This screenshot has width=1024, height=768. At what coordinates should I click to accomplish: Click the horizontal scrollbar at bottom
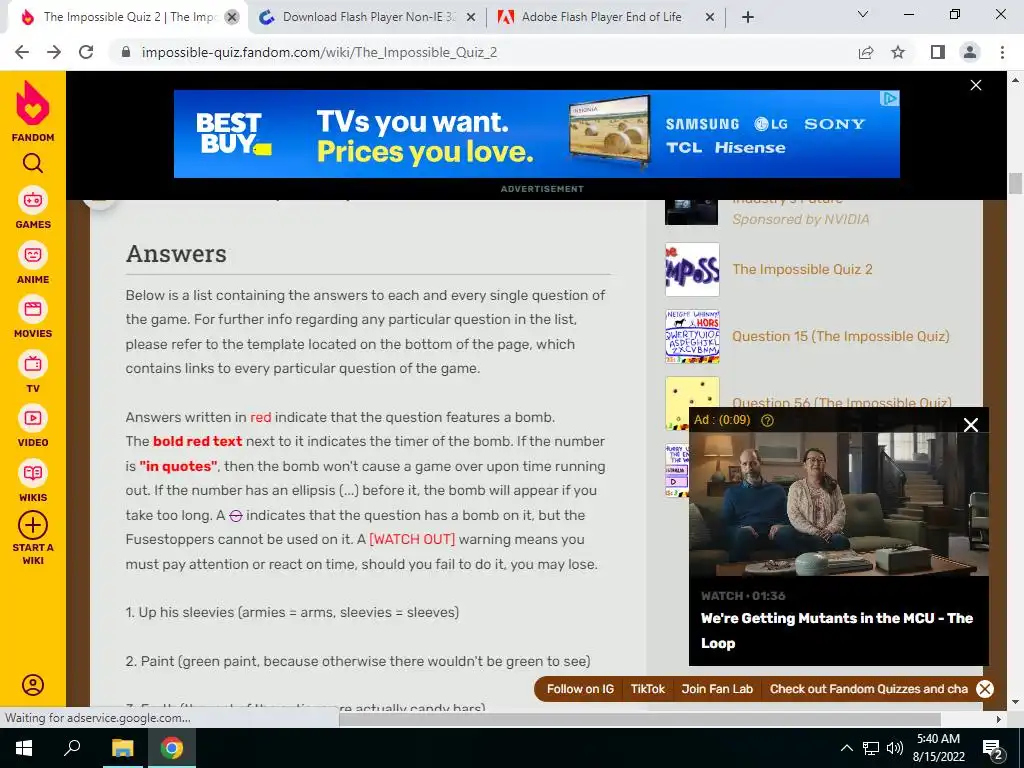pos(640,719)
